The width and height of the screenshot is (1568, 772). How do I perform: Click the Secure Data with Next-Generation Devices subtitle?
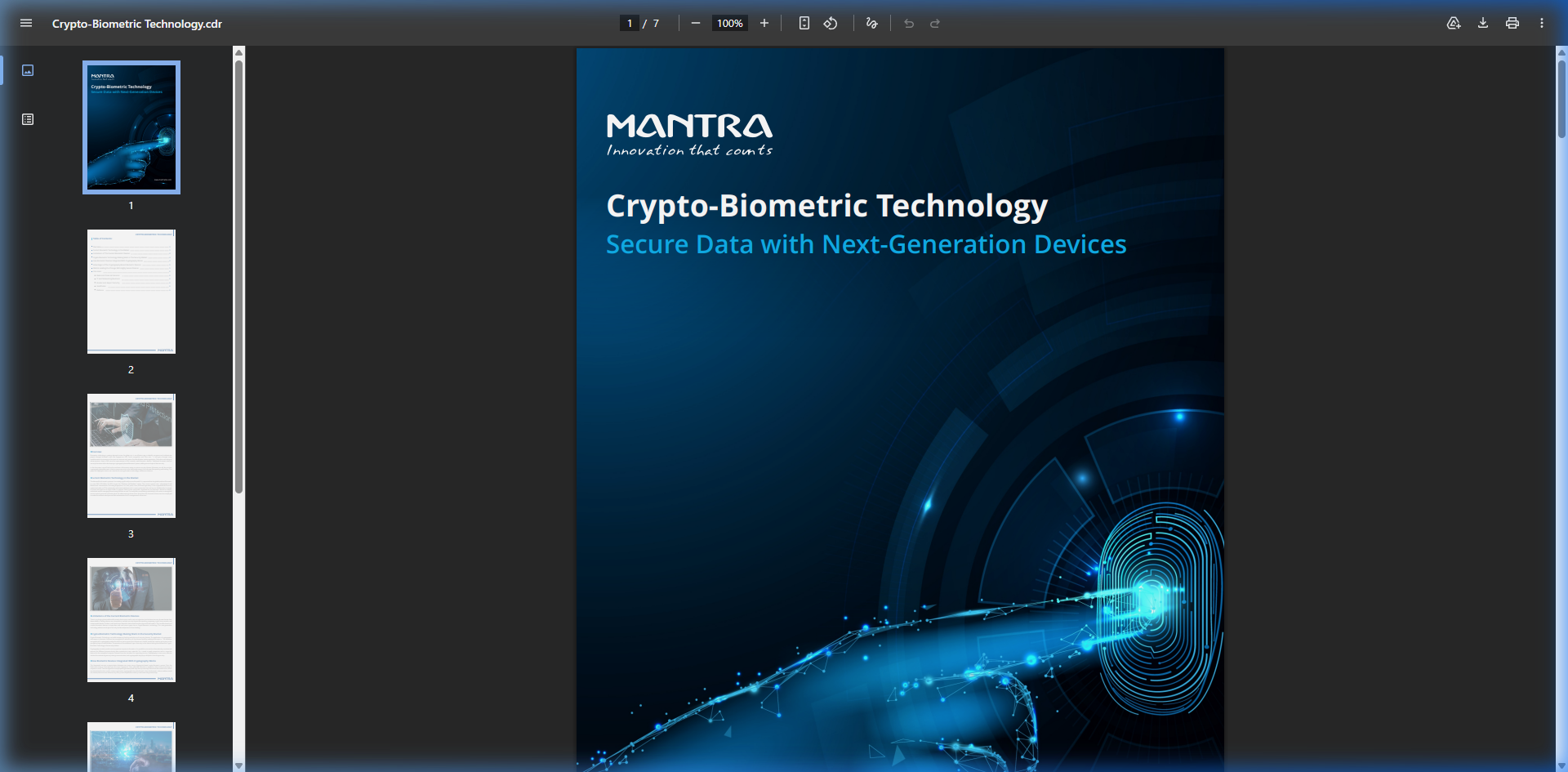click(x=866, y=244)
